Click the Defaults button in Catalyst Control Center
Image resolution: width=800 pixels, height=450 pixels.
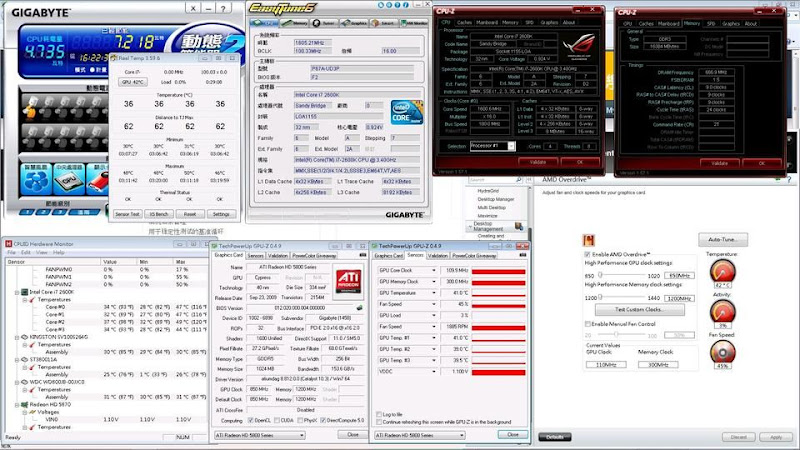tap(555, 437)
